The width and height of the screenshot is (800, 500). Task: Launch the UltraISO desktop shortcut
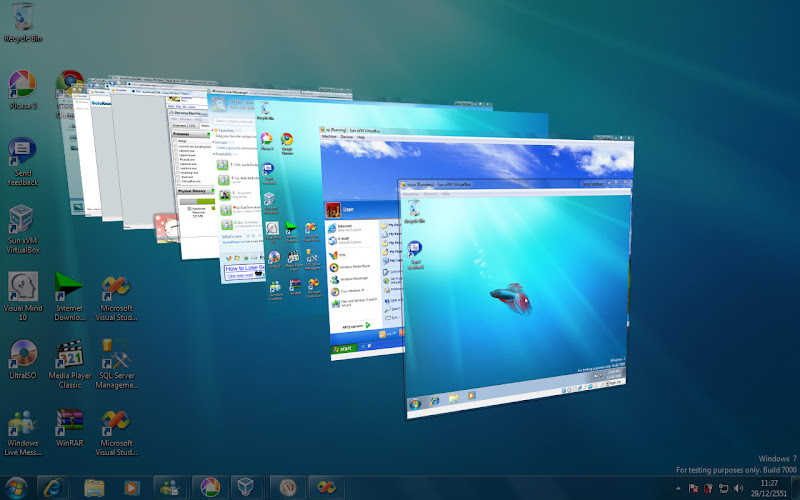(22, 360)
